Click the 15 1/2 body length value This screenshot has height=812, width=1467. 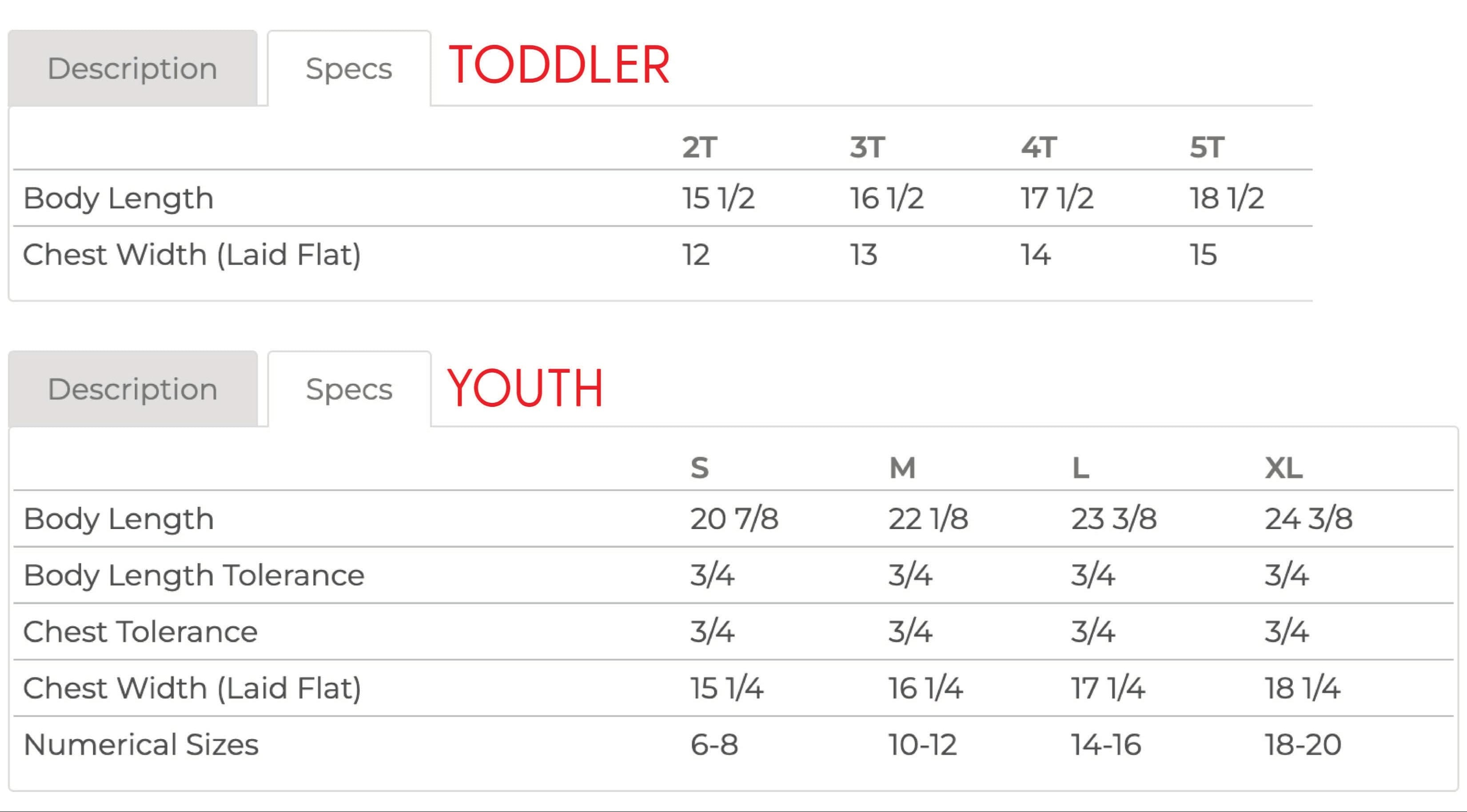point(719,198)
